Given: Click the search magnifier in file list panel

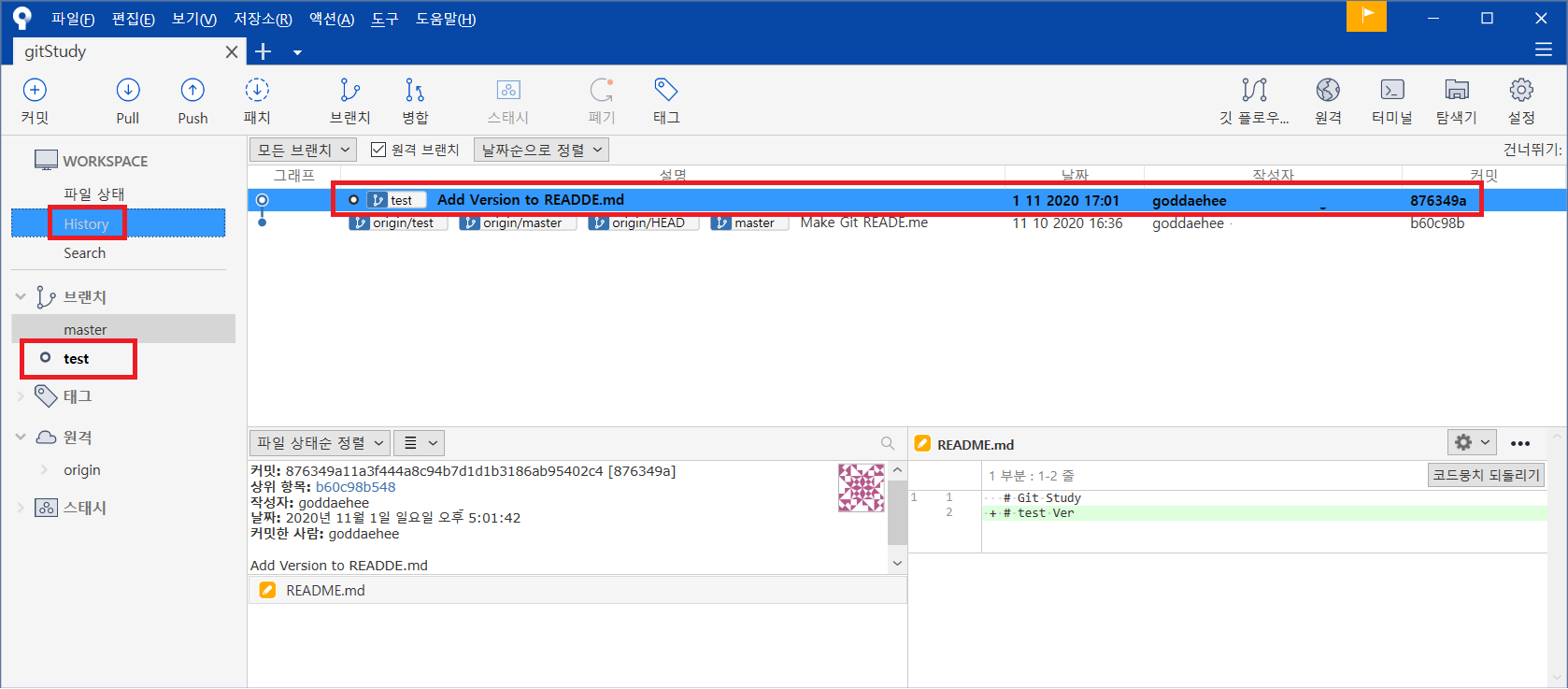Looking at the screenshot, I should (x=888, y=443).
